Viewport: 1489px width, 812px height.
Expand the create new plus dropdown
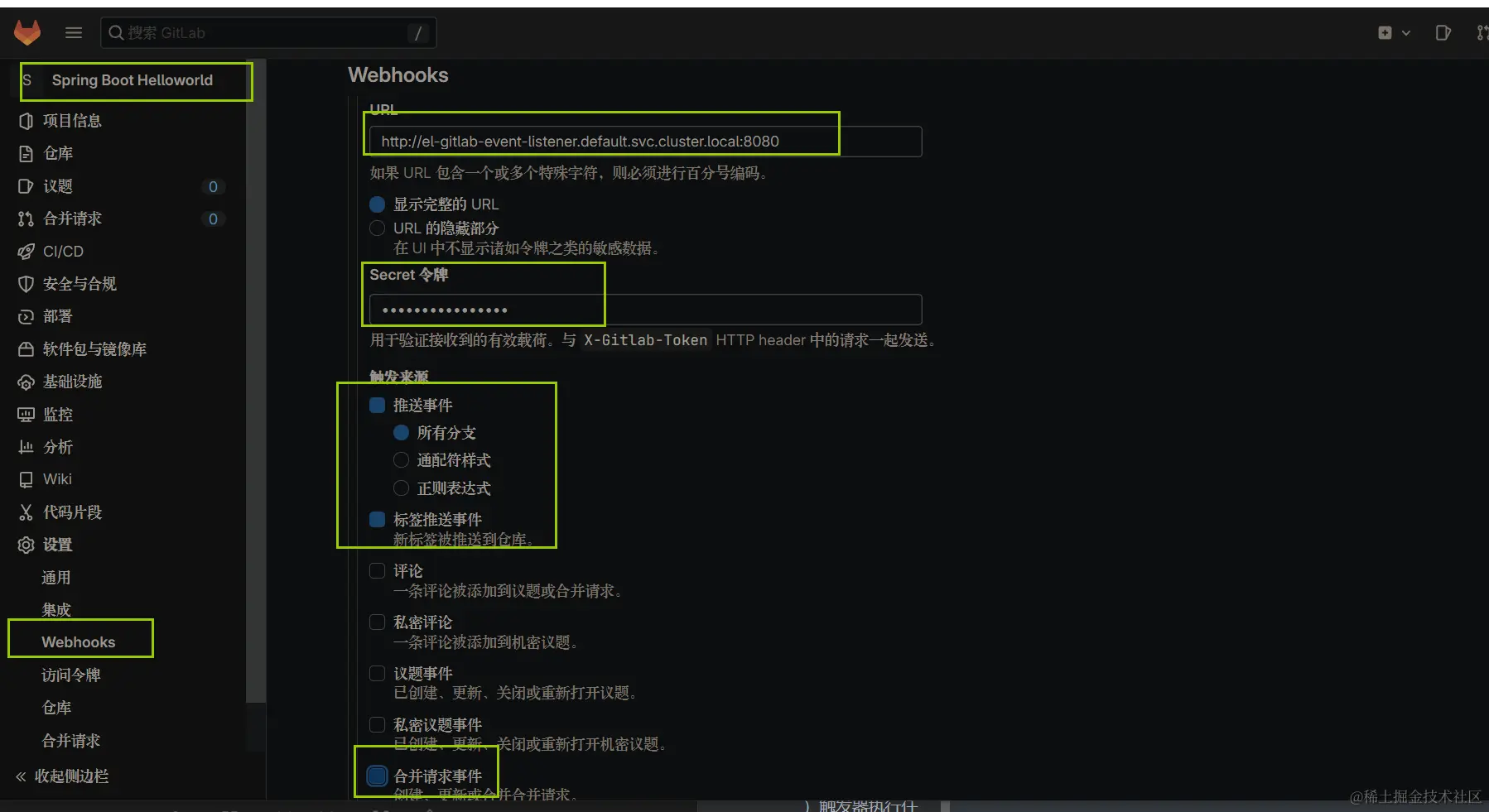[1394, 32]
